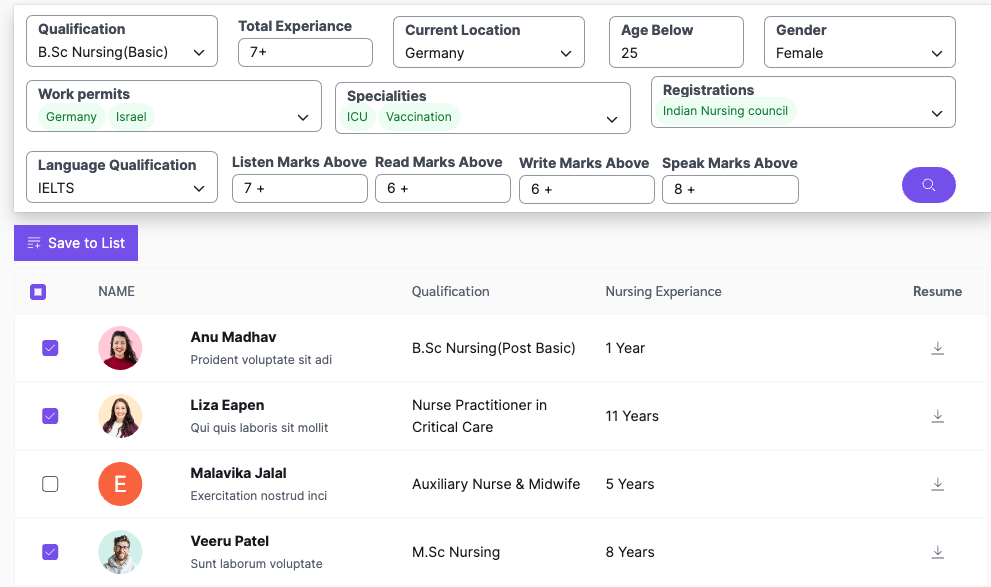Click Veeru Patel's avatar image

[x=120, y=552]
